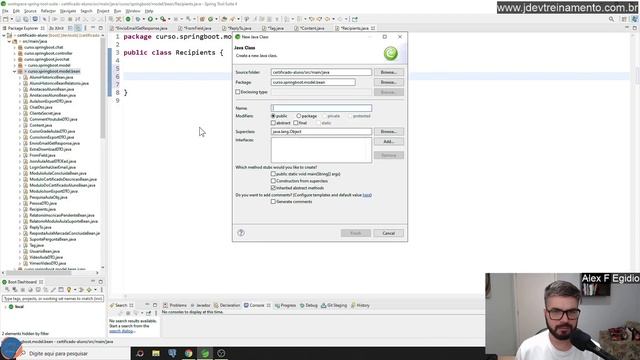
Task: Expand the curso.springboot.chat package
Action: click(15, 47)
